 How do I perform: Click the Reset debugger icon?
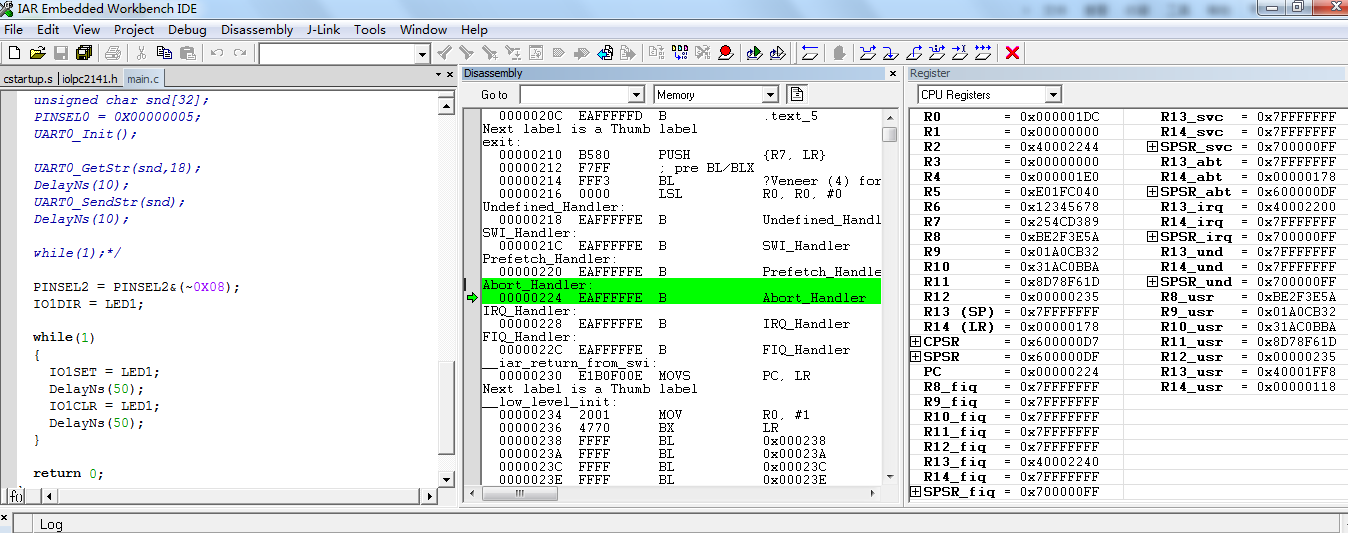tap(810, 53)
